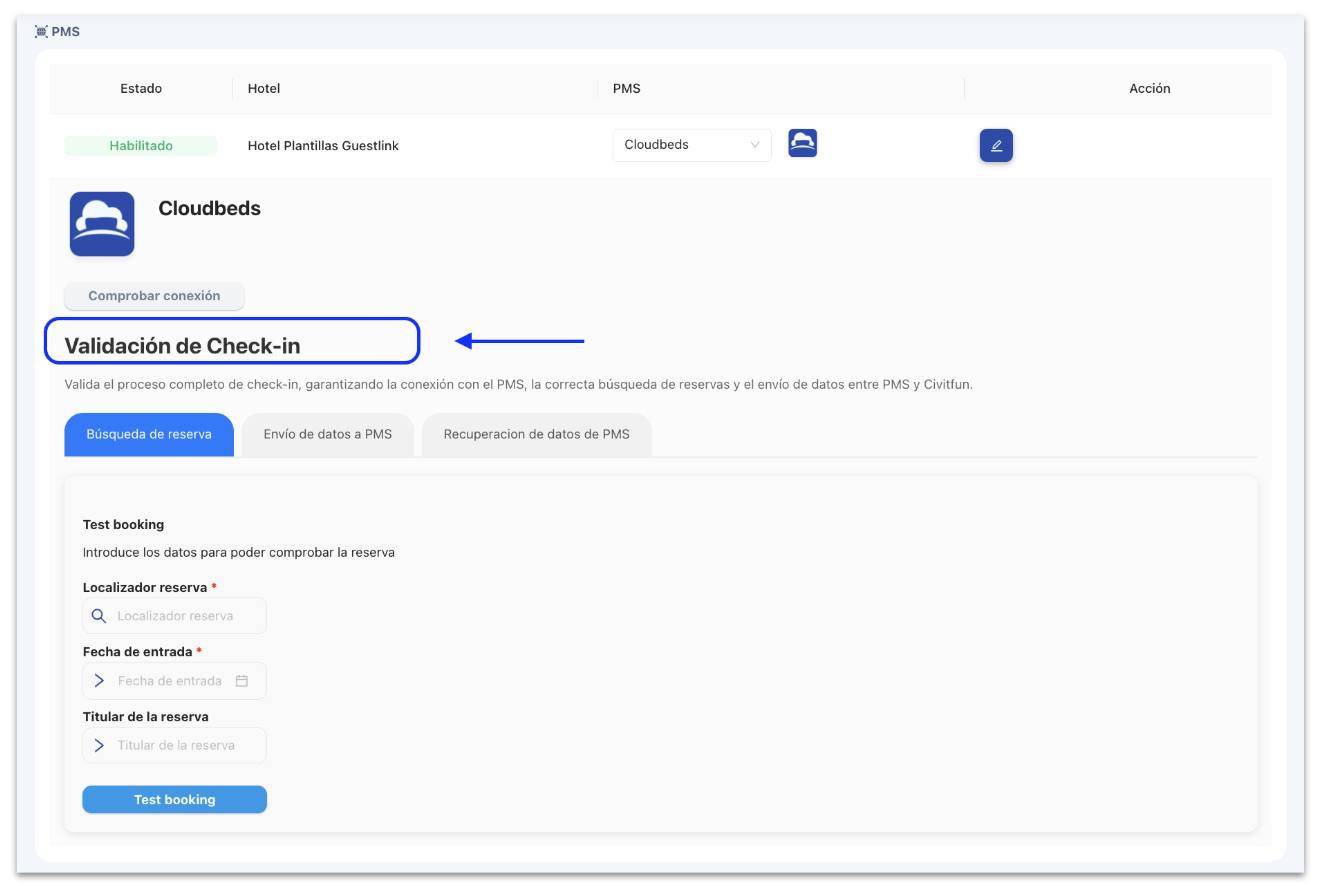Image resolution: width=1326 pixels, height=894 pixels.
Task: Click the Cloudbeds bed icon next to the dropdown
Action: pos(802,143)
